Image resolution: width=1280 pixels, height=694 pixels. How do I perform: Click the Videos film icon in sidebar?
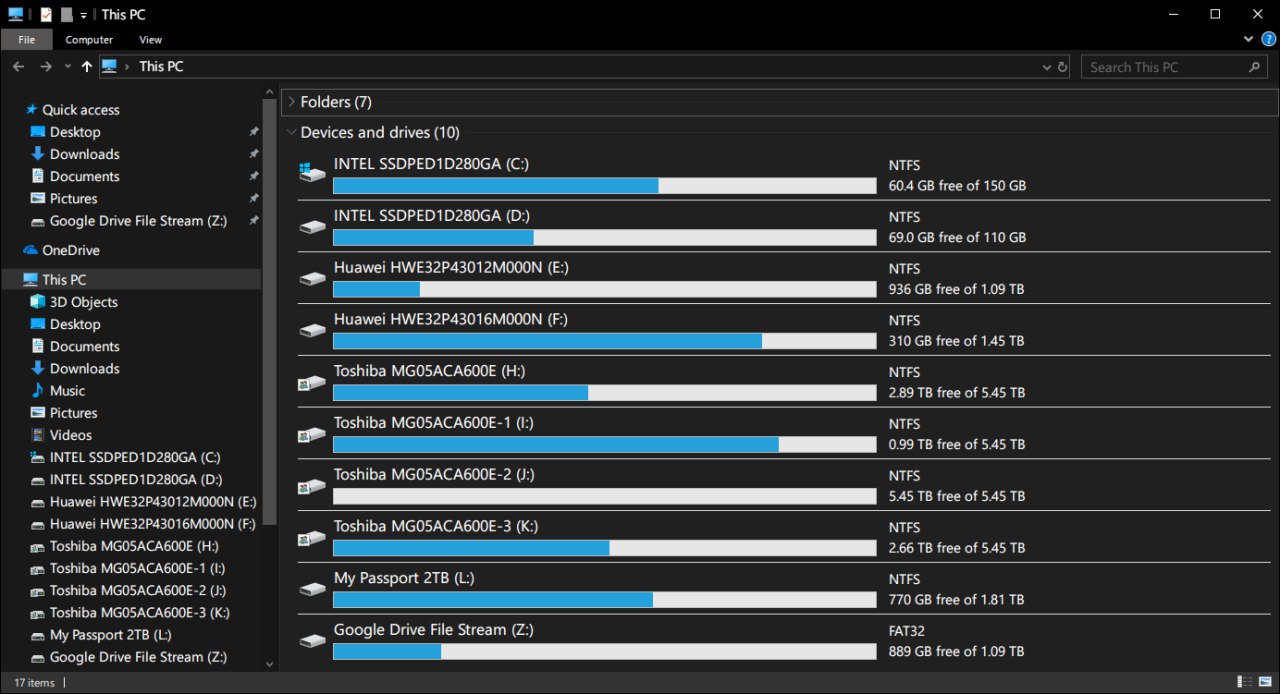click(x=38, y=435)
